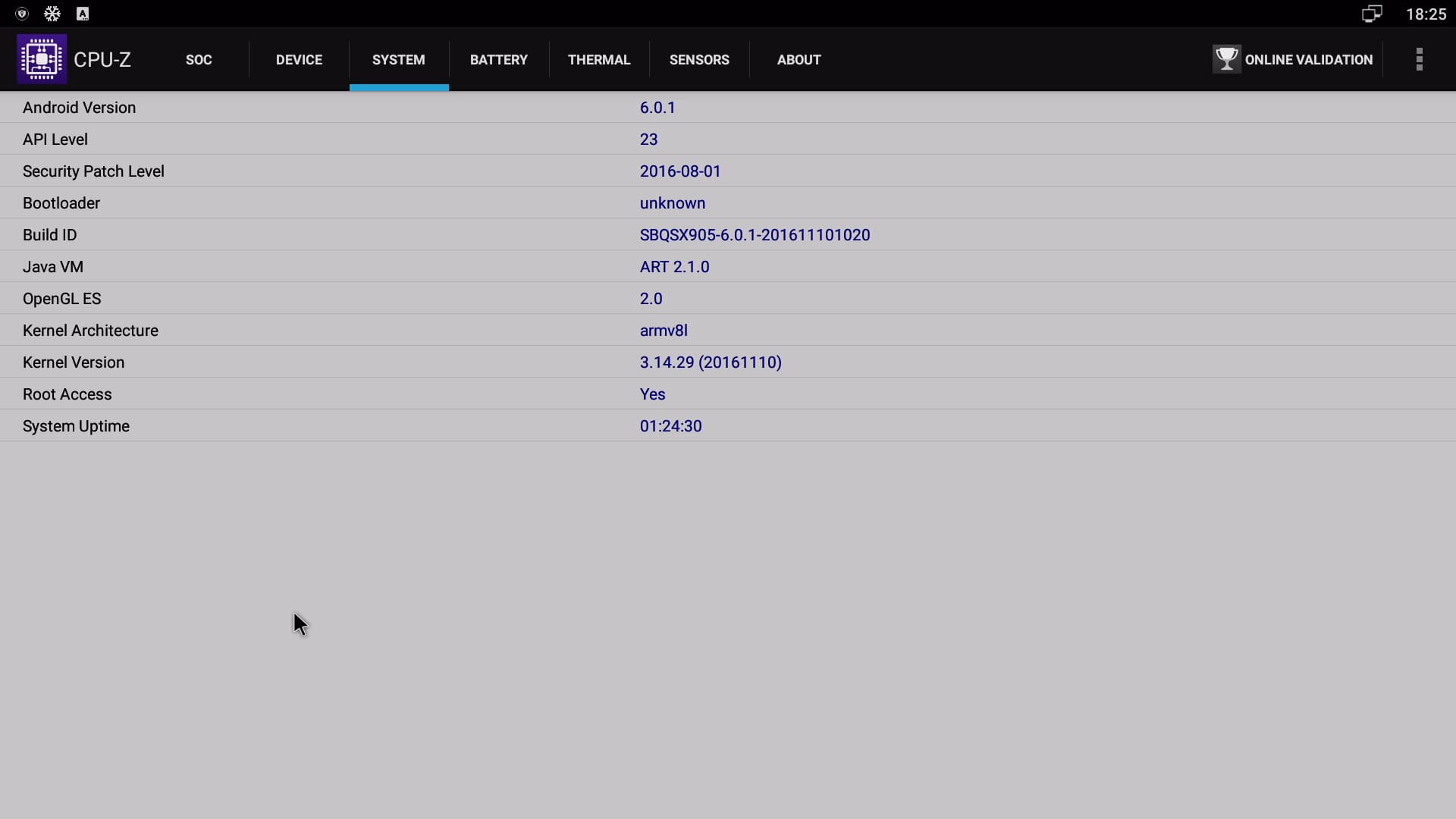
Task: Click the screen cast icon near the clock
Action: (x=1371, y=14)
